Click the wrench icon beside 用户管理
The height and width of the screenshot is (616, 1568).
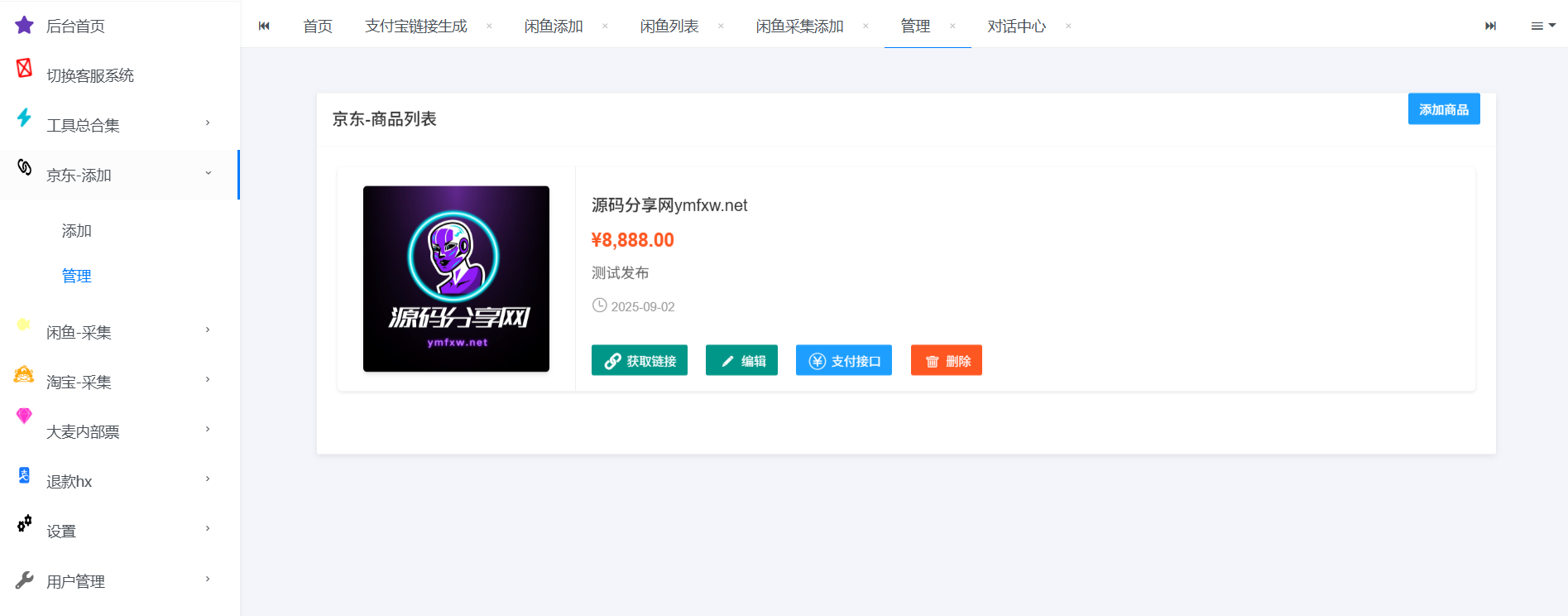coord(24,580)
